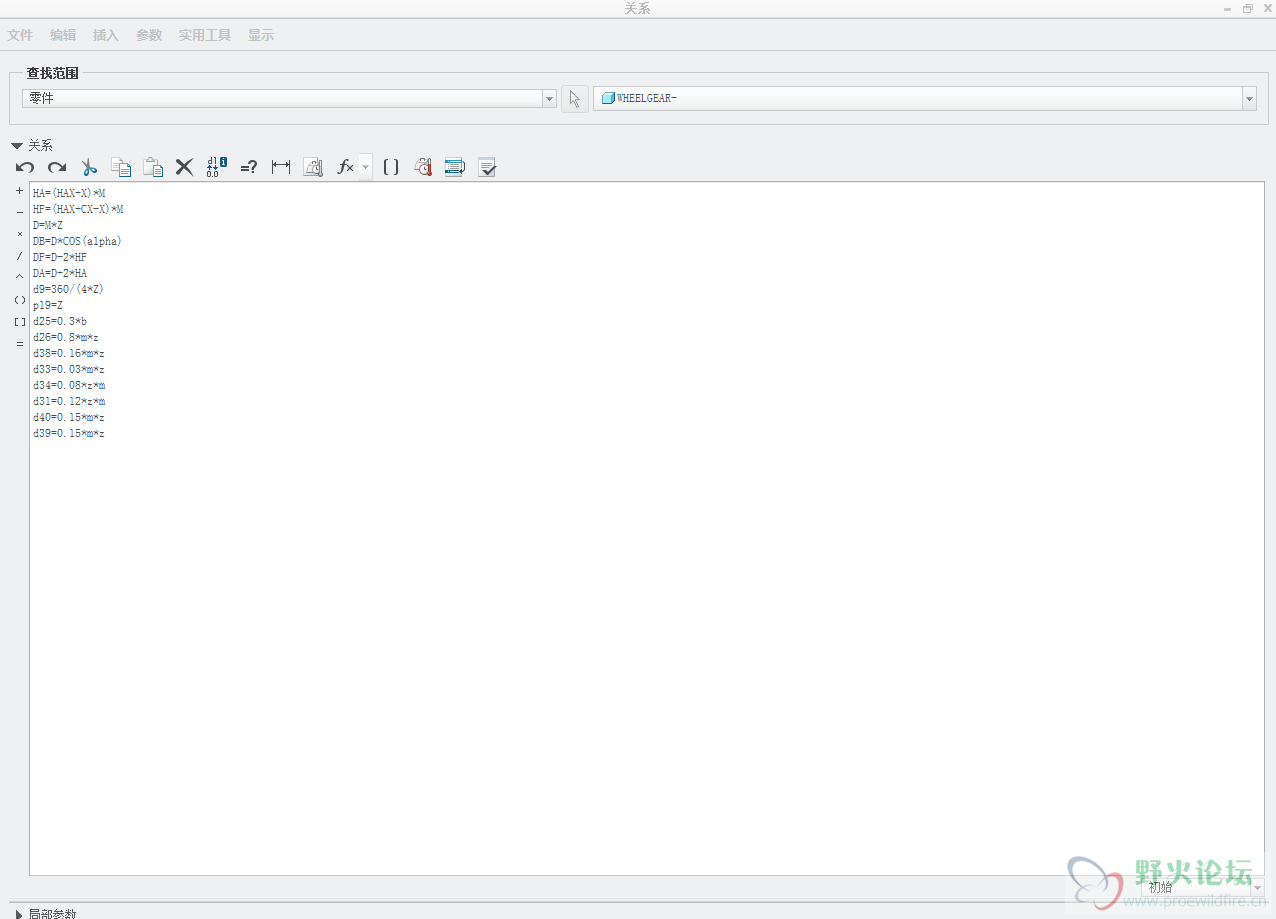The height and width of the screenshot is (919, 1276).
Task: Click the relation line d31=0.12*z*m
Action: click(69, 401)
